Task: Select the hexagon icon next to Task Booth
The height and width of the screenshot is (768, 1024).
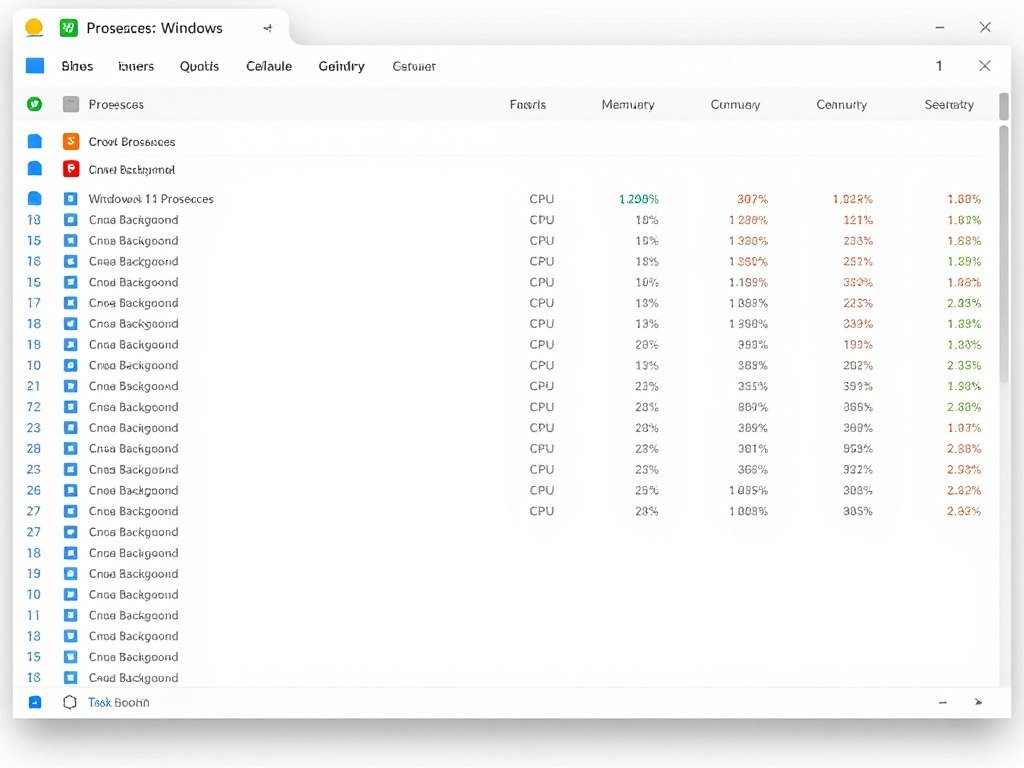Action: tap(70, 702)
